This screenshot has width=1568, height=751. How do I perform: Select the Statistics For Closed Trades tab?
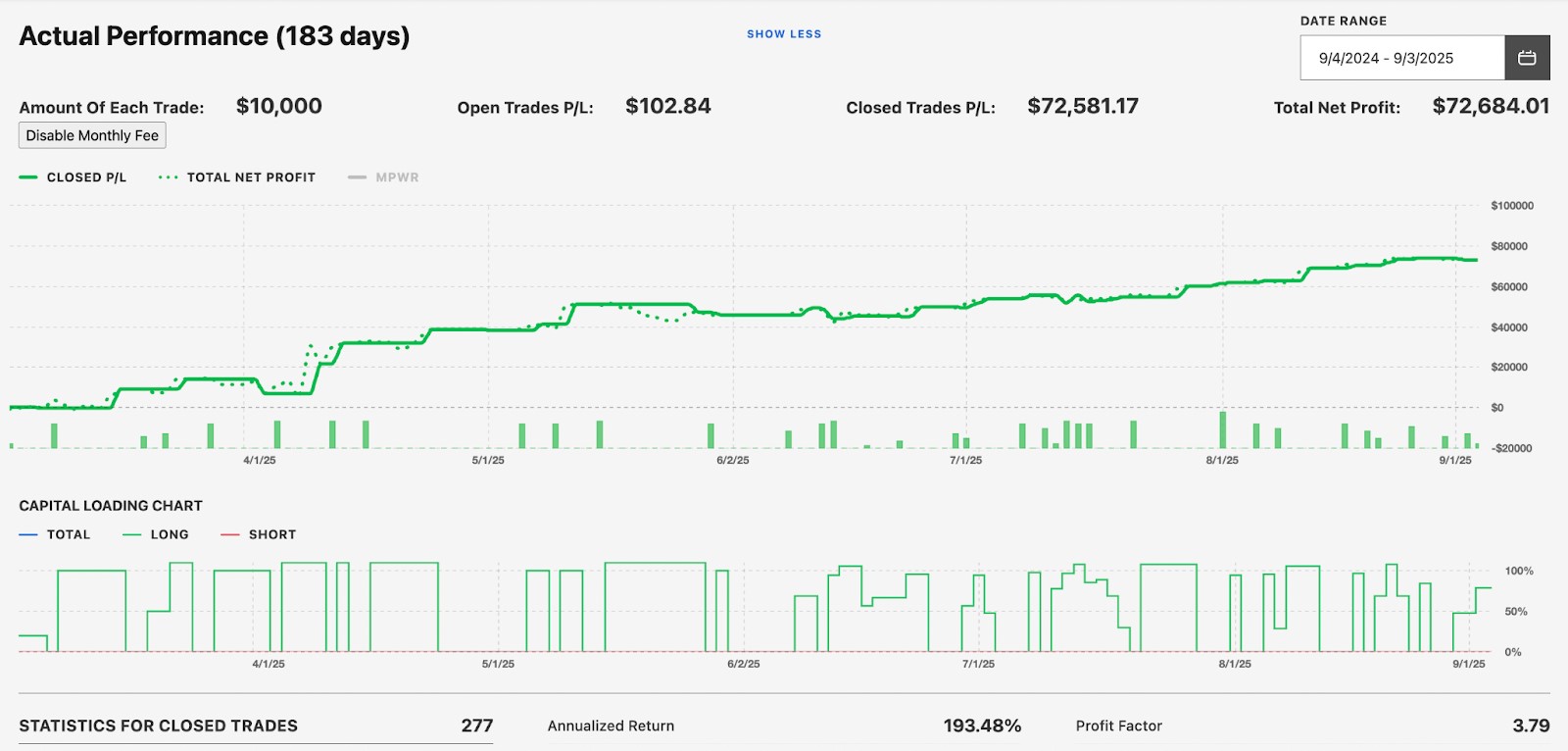159,726
